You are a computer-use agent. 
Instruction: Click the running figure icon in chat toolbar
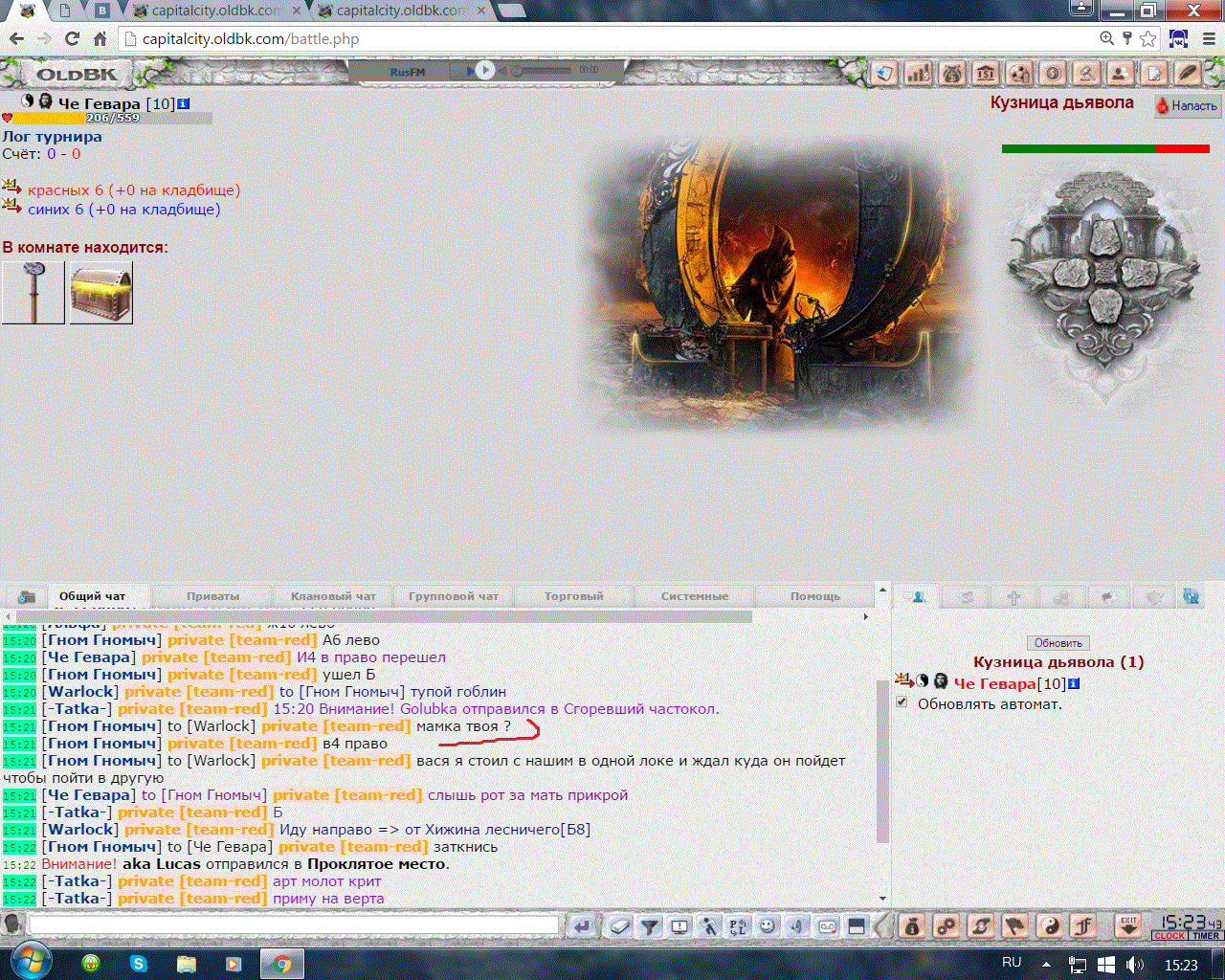click(709, 925)
